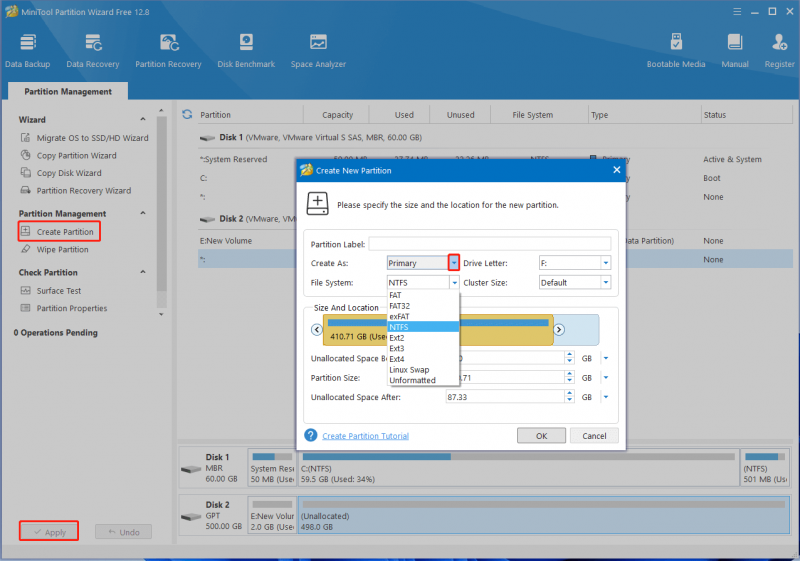Image resolution: width=800 pixels, height=561 pixels.
Task: Open the Manual from the toolbar
Action: (735, 50)
